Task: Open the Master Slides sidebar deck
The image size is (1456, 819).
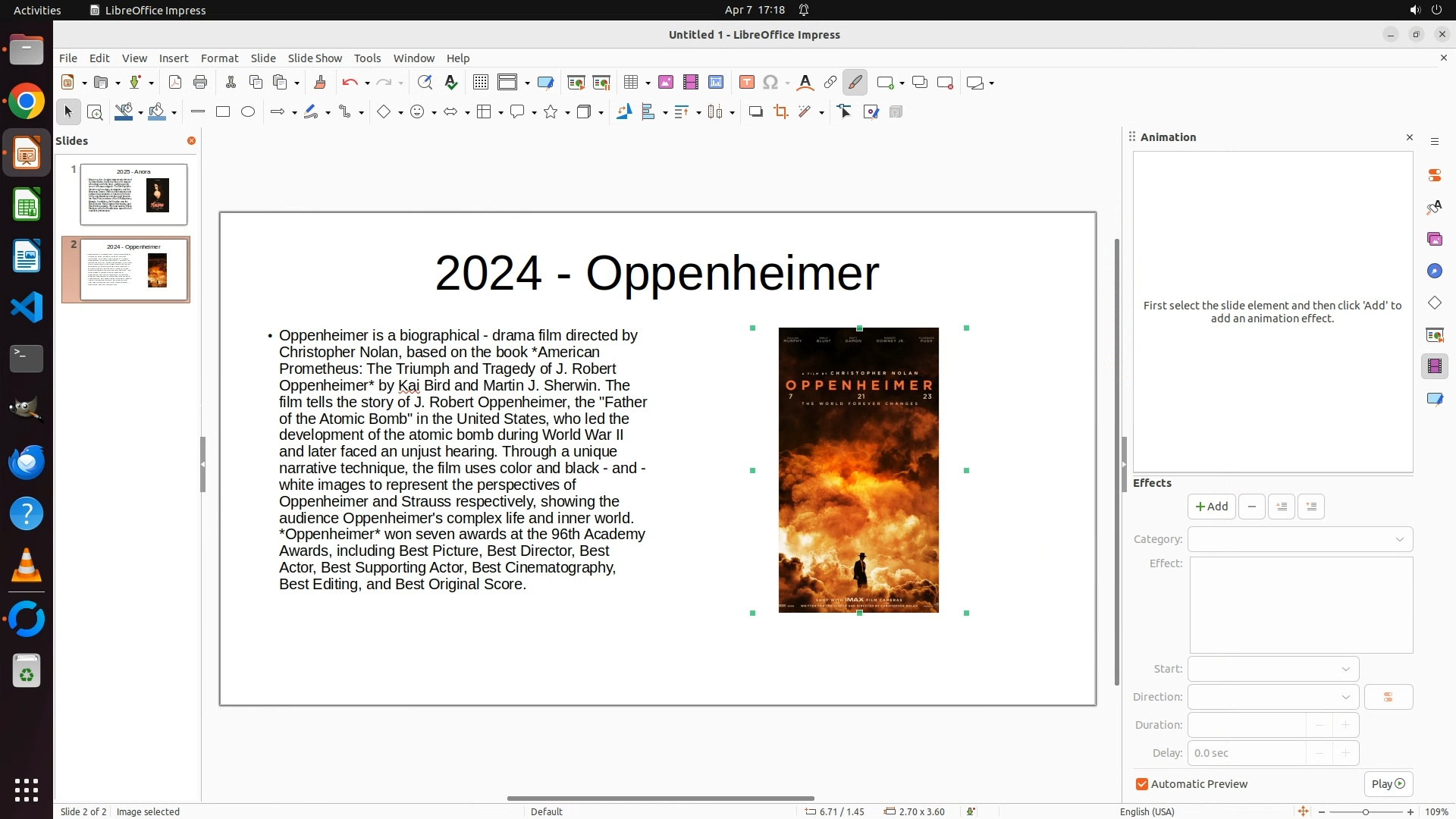Action: tap(1434, 399)
